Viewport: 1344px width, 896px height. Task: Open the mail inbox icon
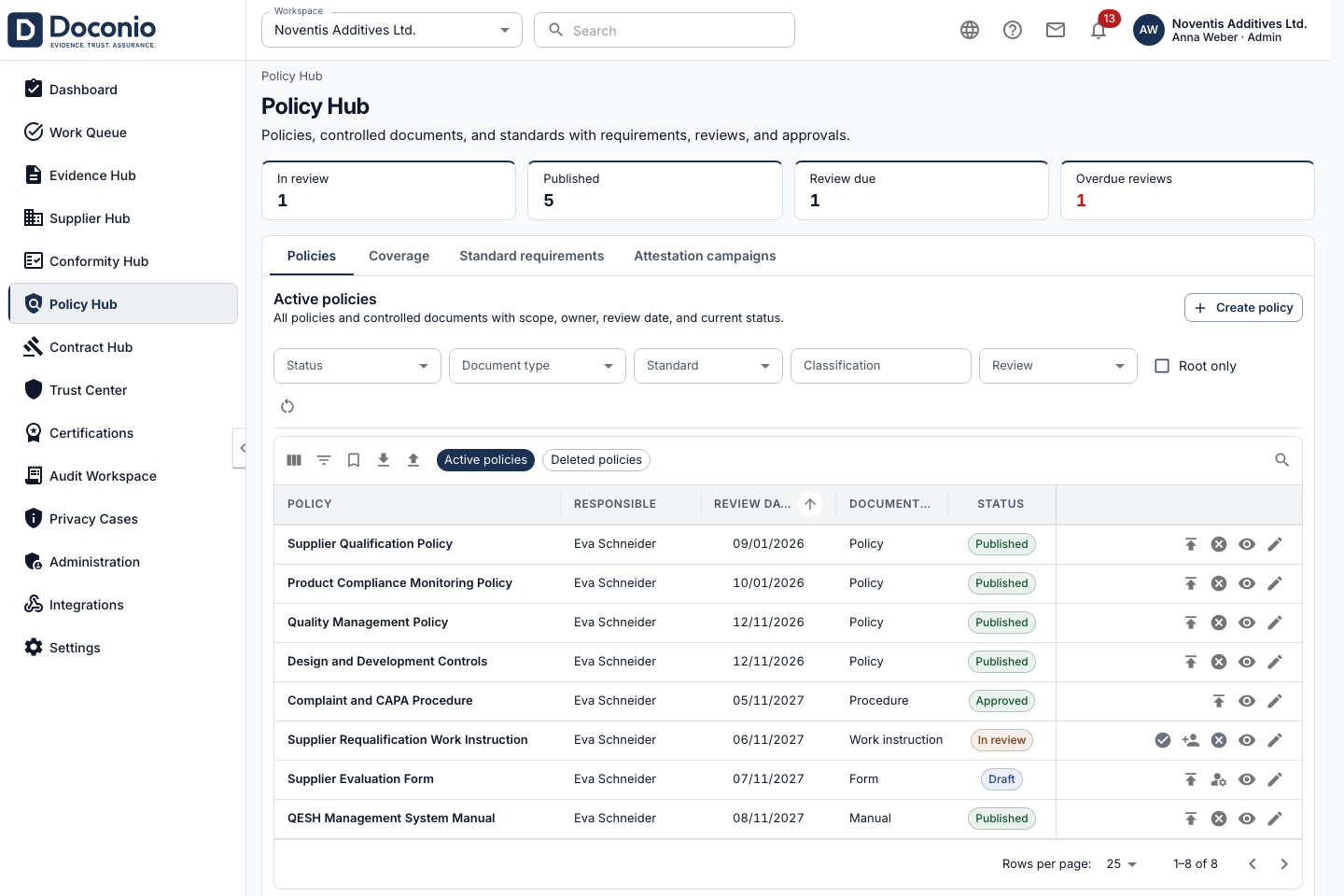pyautogui.click(x=1056, y=30)
